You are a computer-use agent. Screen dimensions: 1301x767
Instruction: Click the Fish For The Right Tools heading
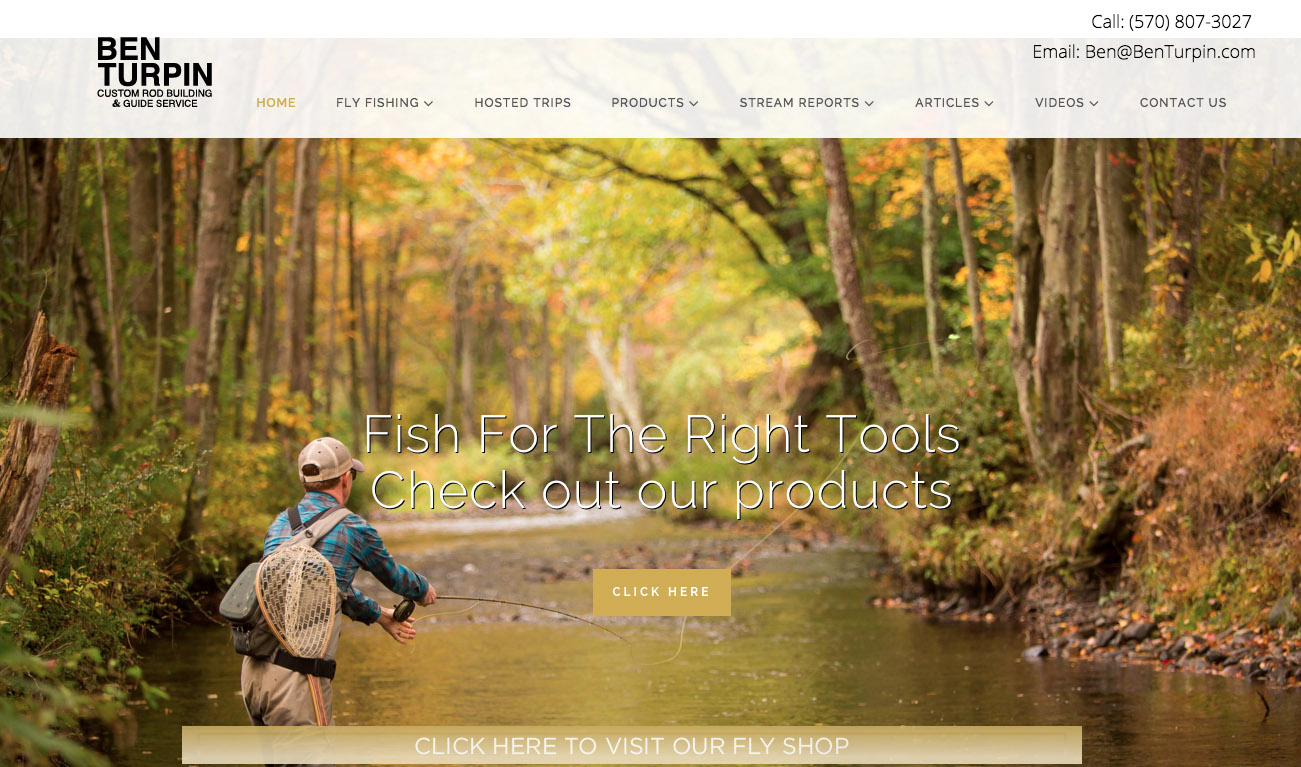tap(662, 434)
